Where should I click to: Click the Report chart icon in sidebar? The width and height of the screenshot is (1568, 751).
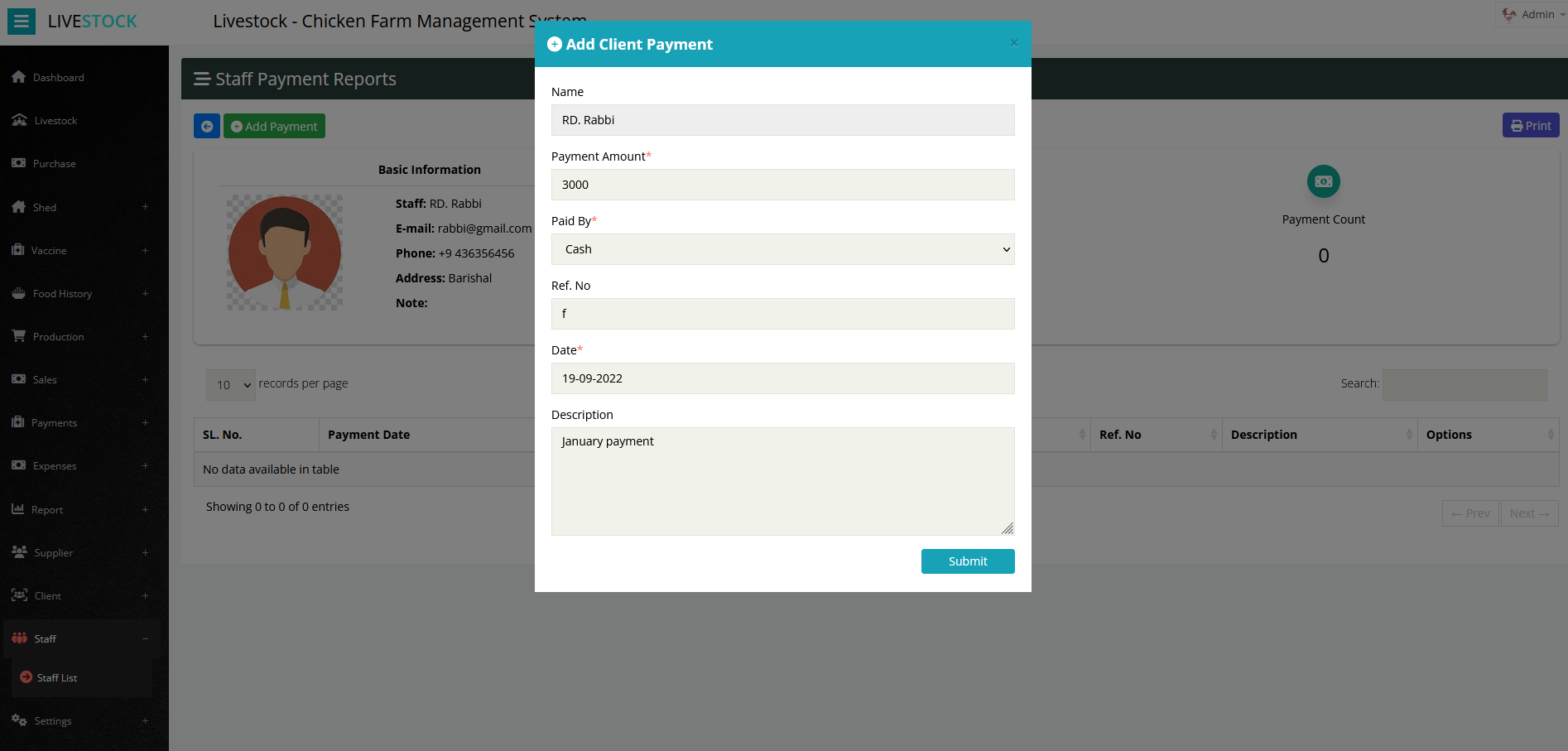[x=18, y=509]
